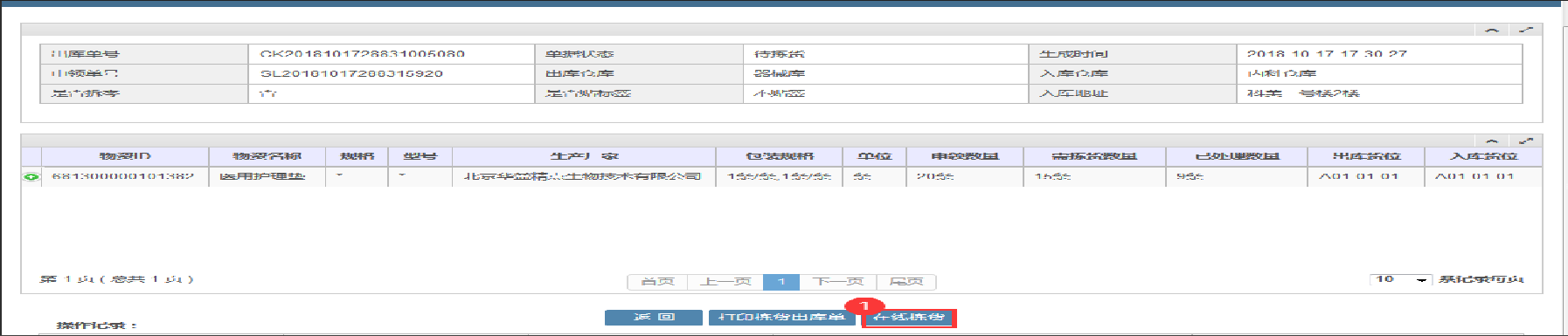The height and width of the screenshot is (336, 1568).
Task: Jump to 尾页 last page
Action: [906, 282]
